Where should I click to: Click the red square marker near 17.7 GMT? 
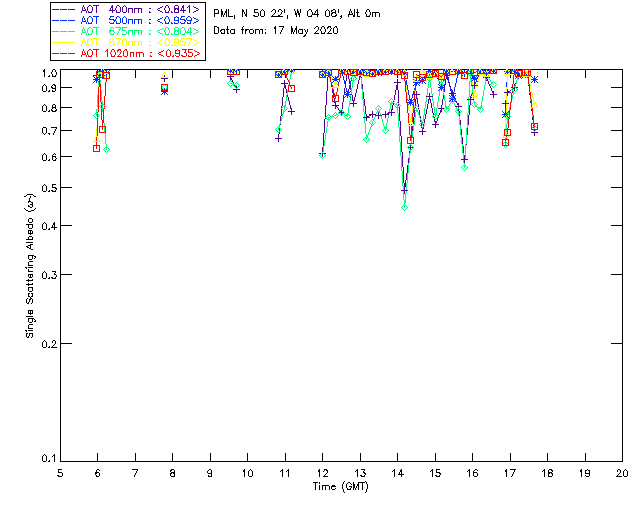[534, 127]
